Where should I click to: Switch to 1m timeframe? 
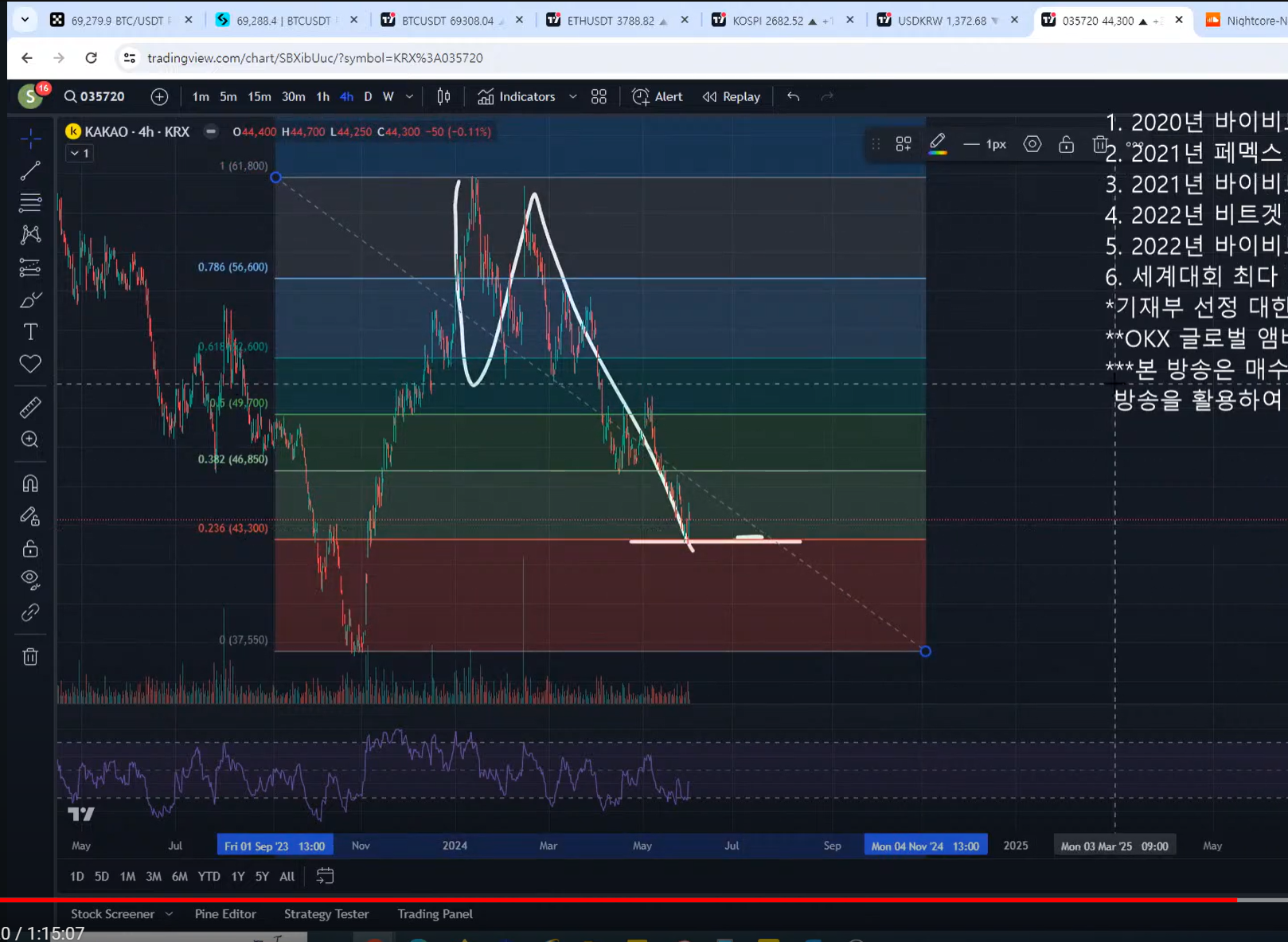point(201,96)
